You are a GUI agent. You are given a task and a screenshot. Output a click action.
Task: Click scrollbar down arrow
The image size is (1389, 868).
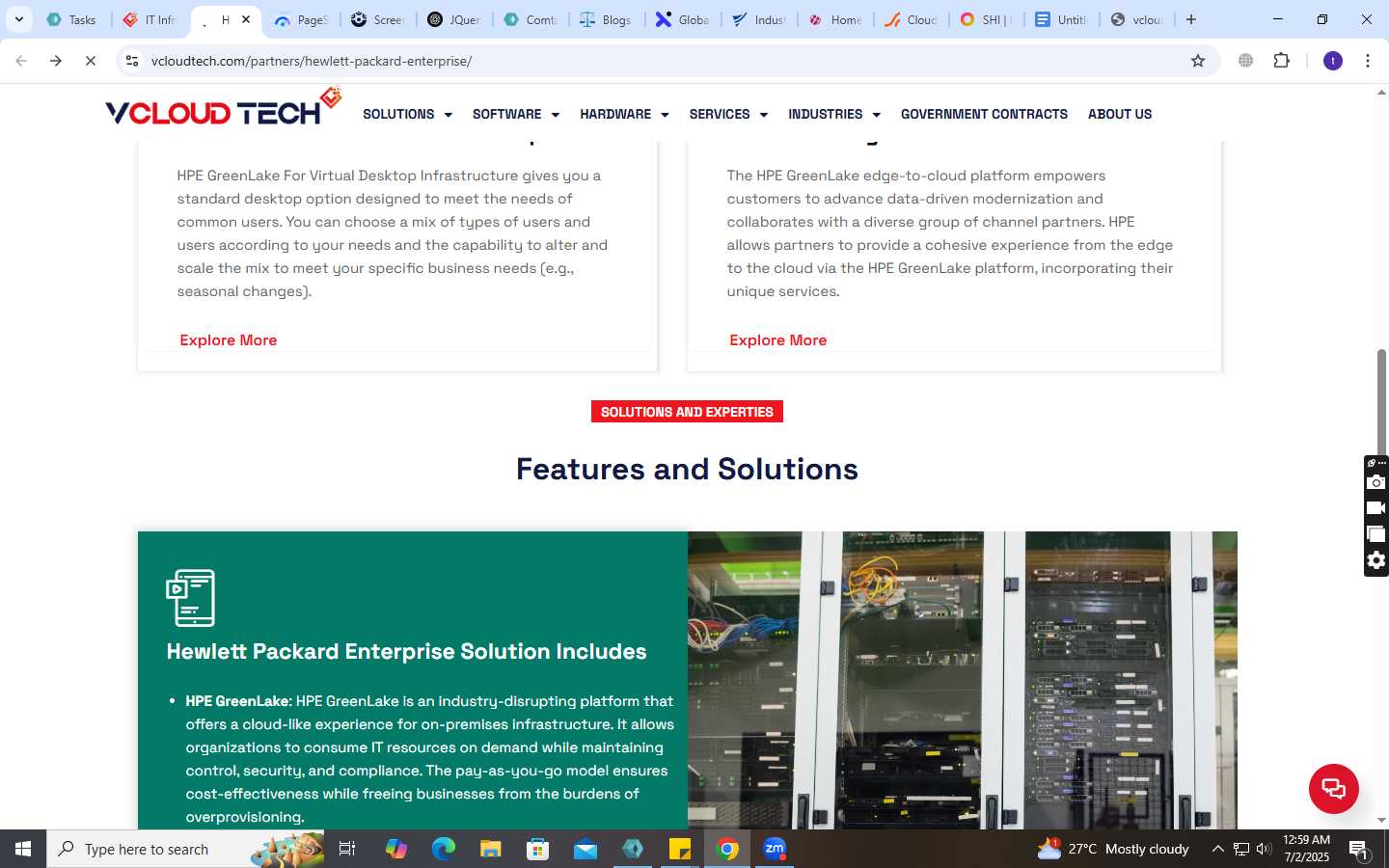click(1381, 820)
